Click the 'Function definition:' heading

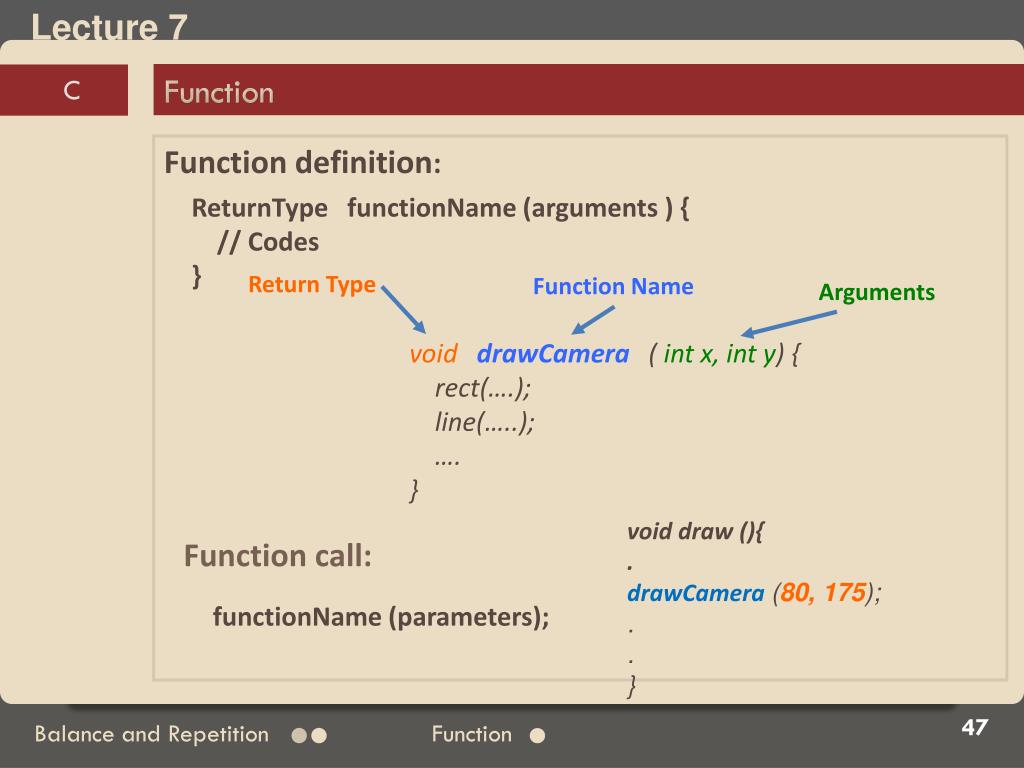point(302,163)
